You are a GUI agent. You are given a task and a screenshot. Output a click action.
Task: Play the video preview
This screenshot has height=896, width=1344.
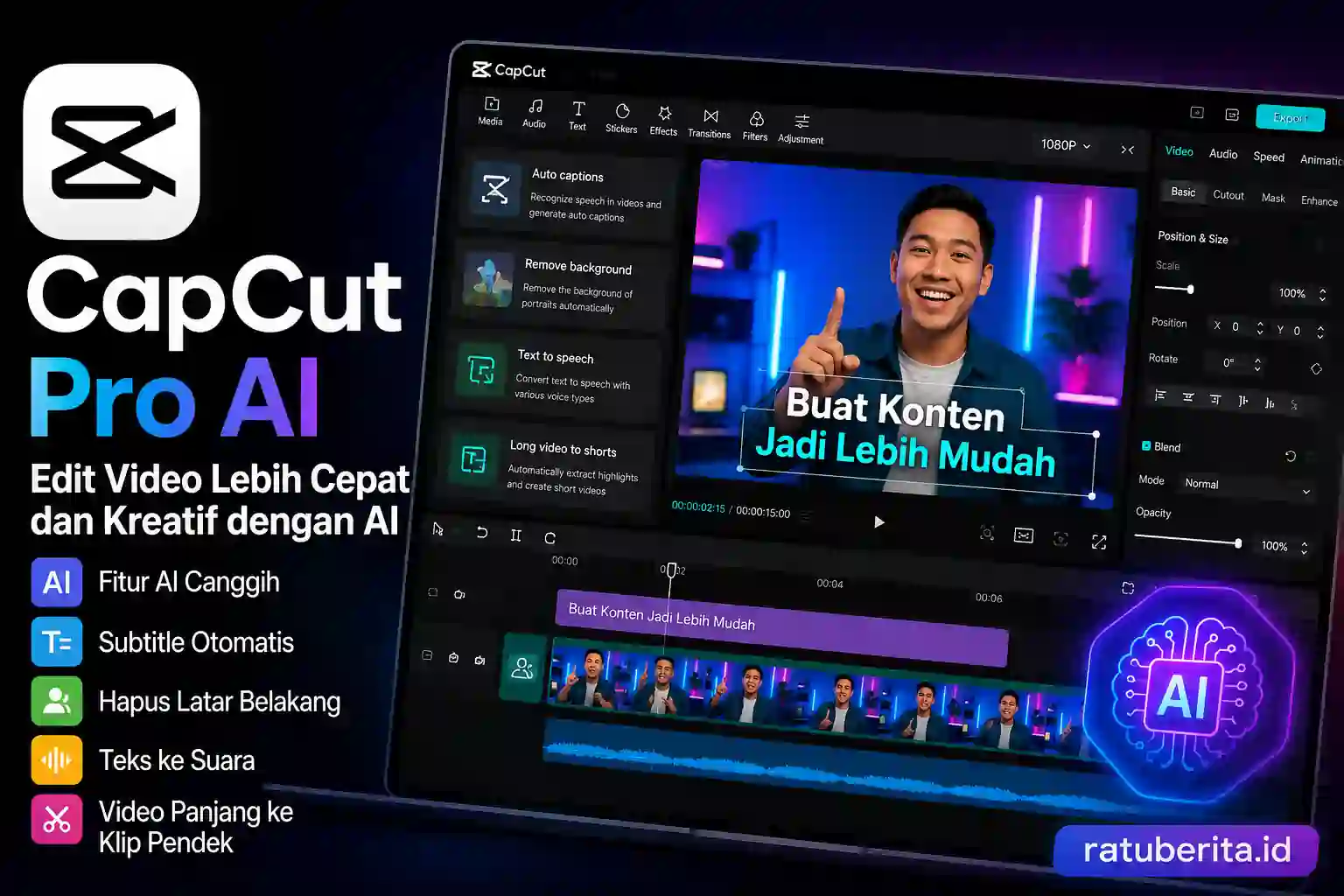(878, 522)
